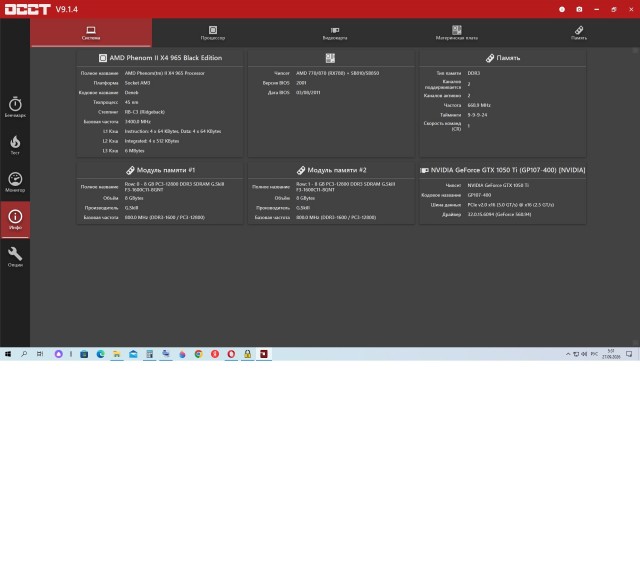The height and width of the screenshot is (561, 640).
Task: Open Windows taskbar search
Action: tap(24, 354)
